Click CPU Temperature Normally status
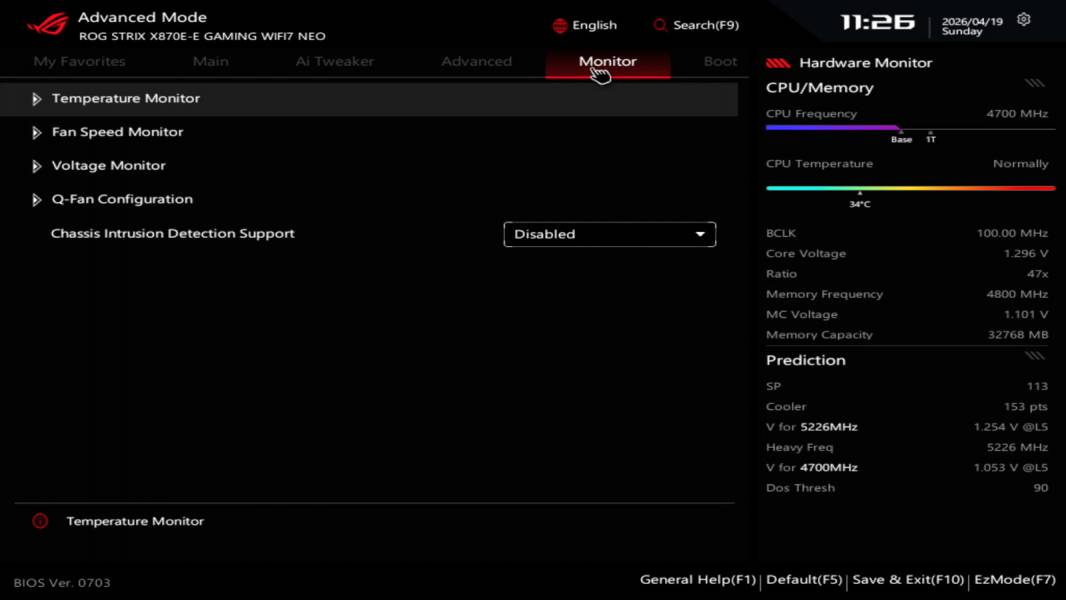This screenshot has width=1066, height=600. pos(1020,164)
